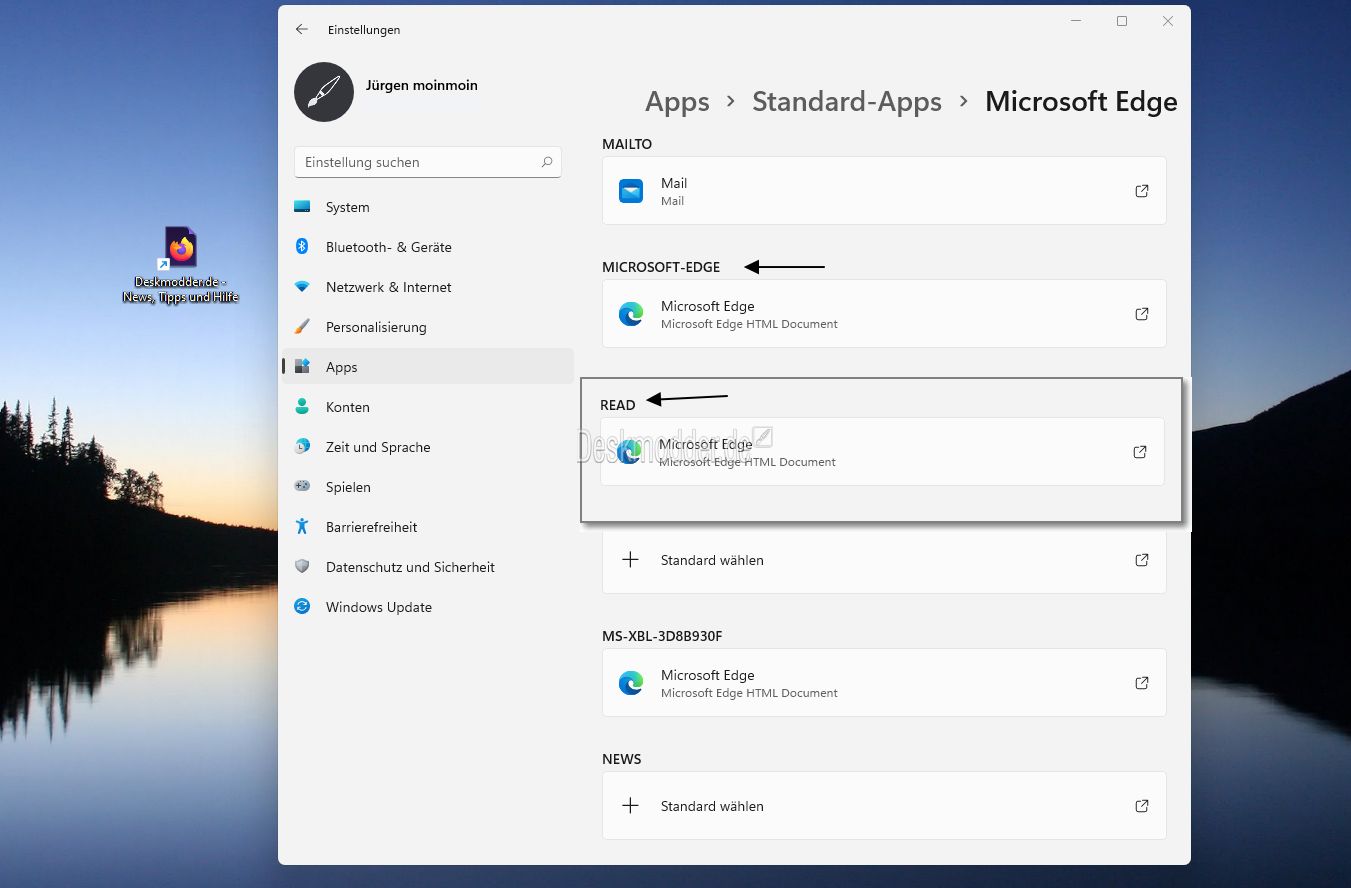Screen dimensions: 1351x888
Task: Click the Konten person icon
Action: (x=302, y=407)
